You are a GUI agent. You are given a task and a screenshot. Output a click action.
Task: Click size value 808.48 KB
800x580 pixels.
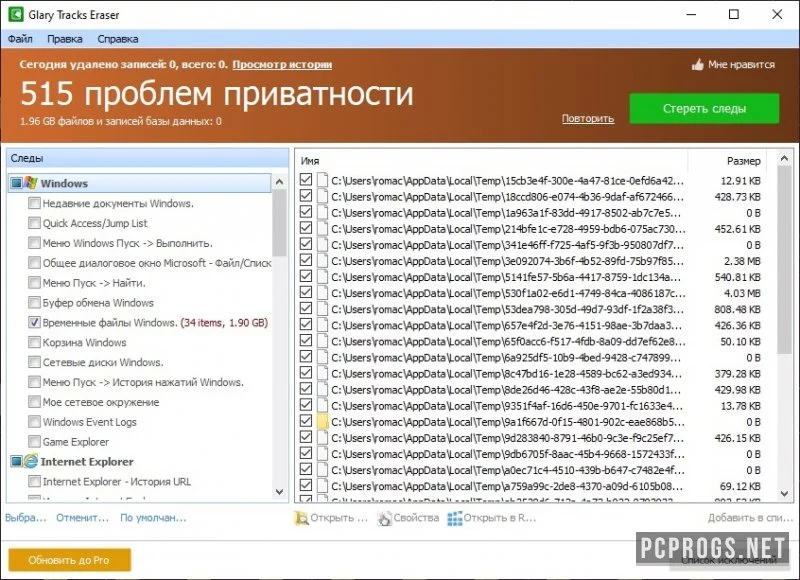[x=737, y=309]
